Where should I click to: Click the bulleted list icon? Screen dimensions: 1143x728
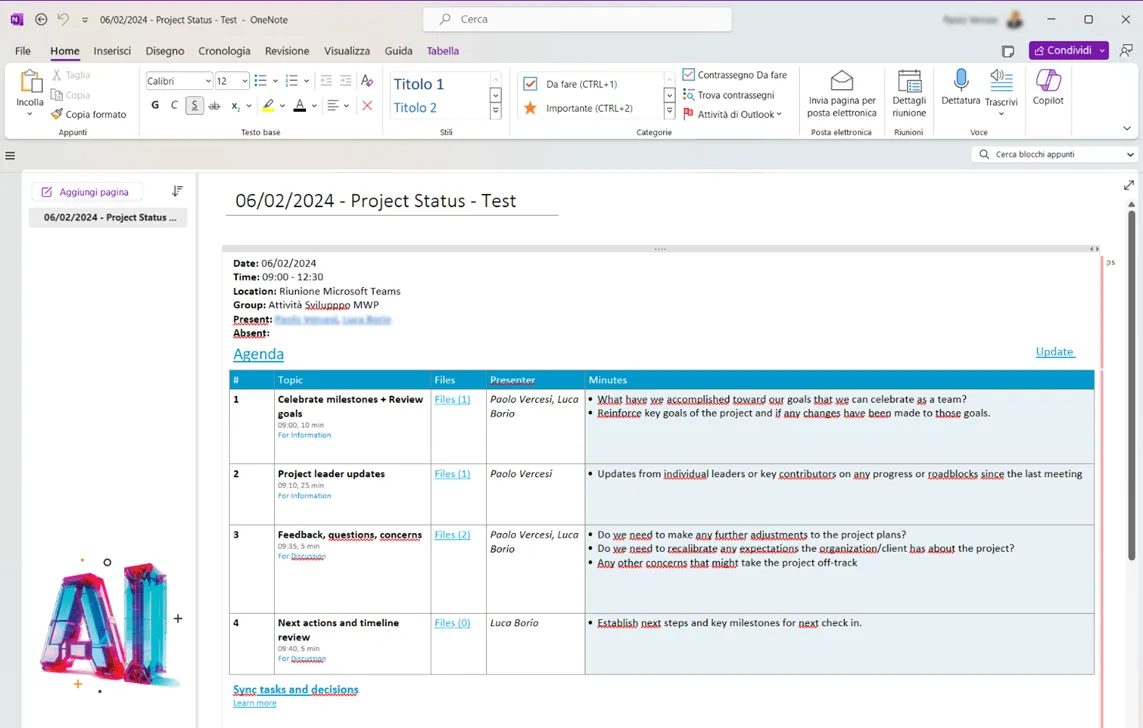point(260,81)
